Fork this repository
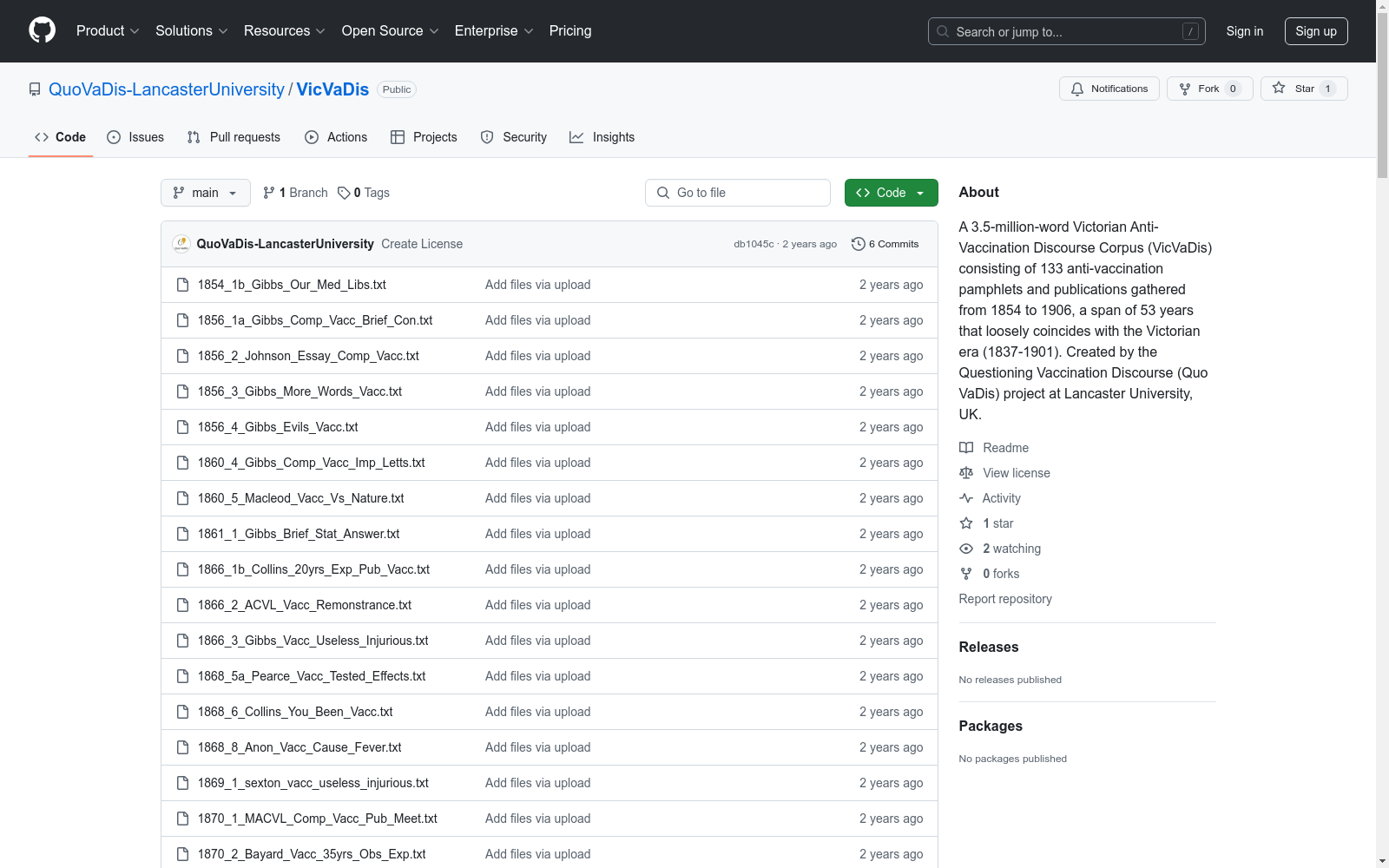Image resolution: width=1389 pixels, height=868 pixels. (x=1210, y=89)
